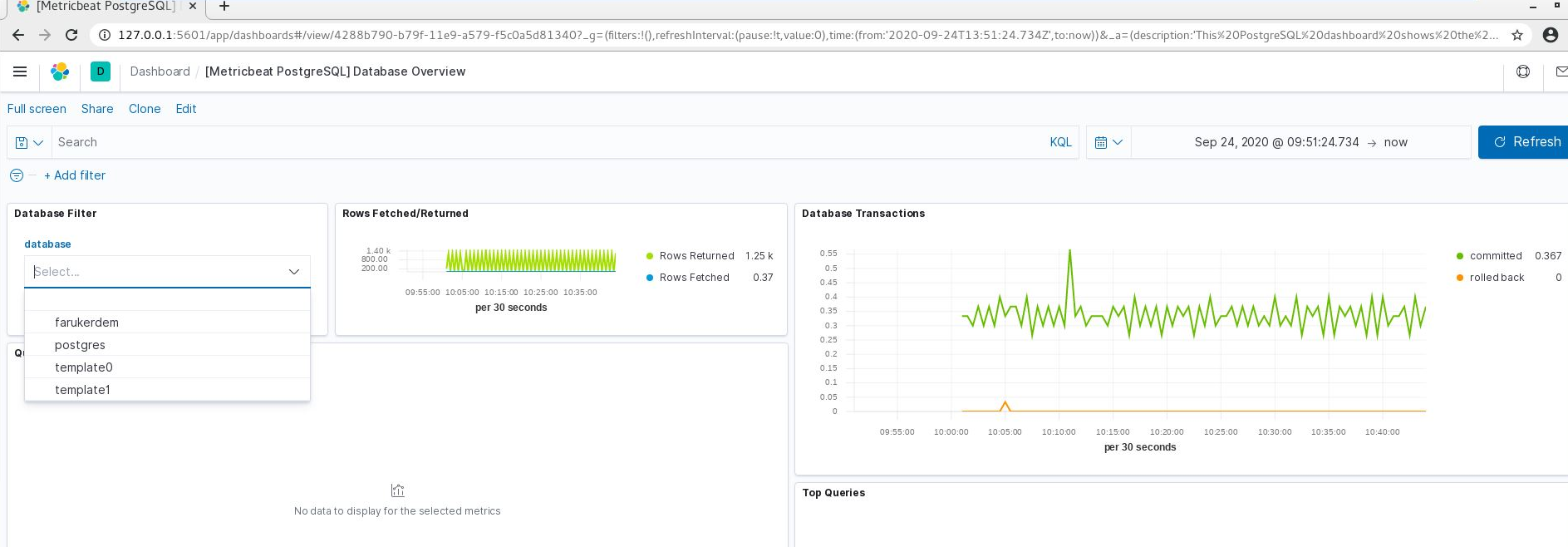Choose postgres from the database list

pos(167,345)
